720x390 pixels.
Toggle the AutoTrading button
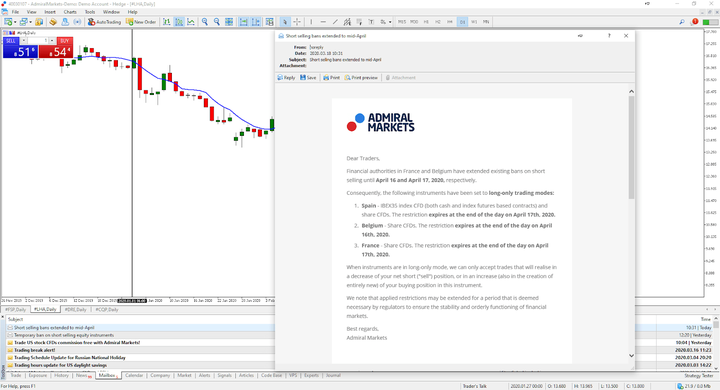104,22
